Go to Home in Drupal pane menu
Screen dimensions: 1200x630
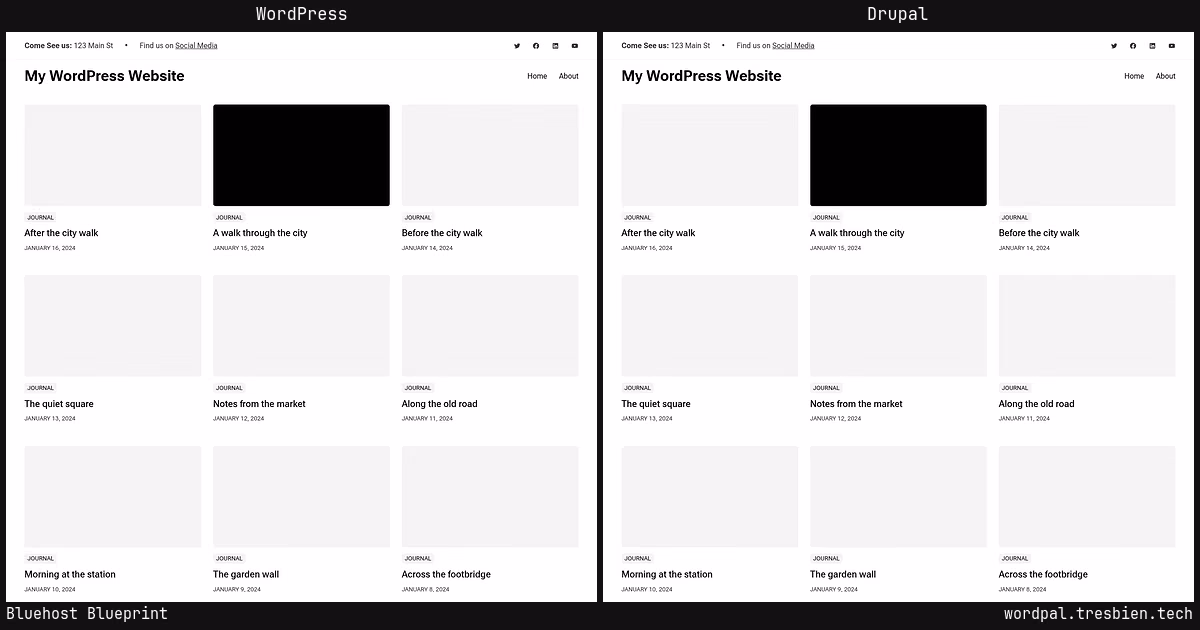(1134, 76)
